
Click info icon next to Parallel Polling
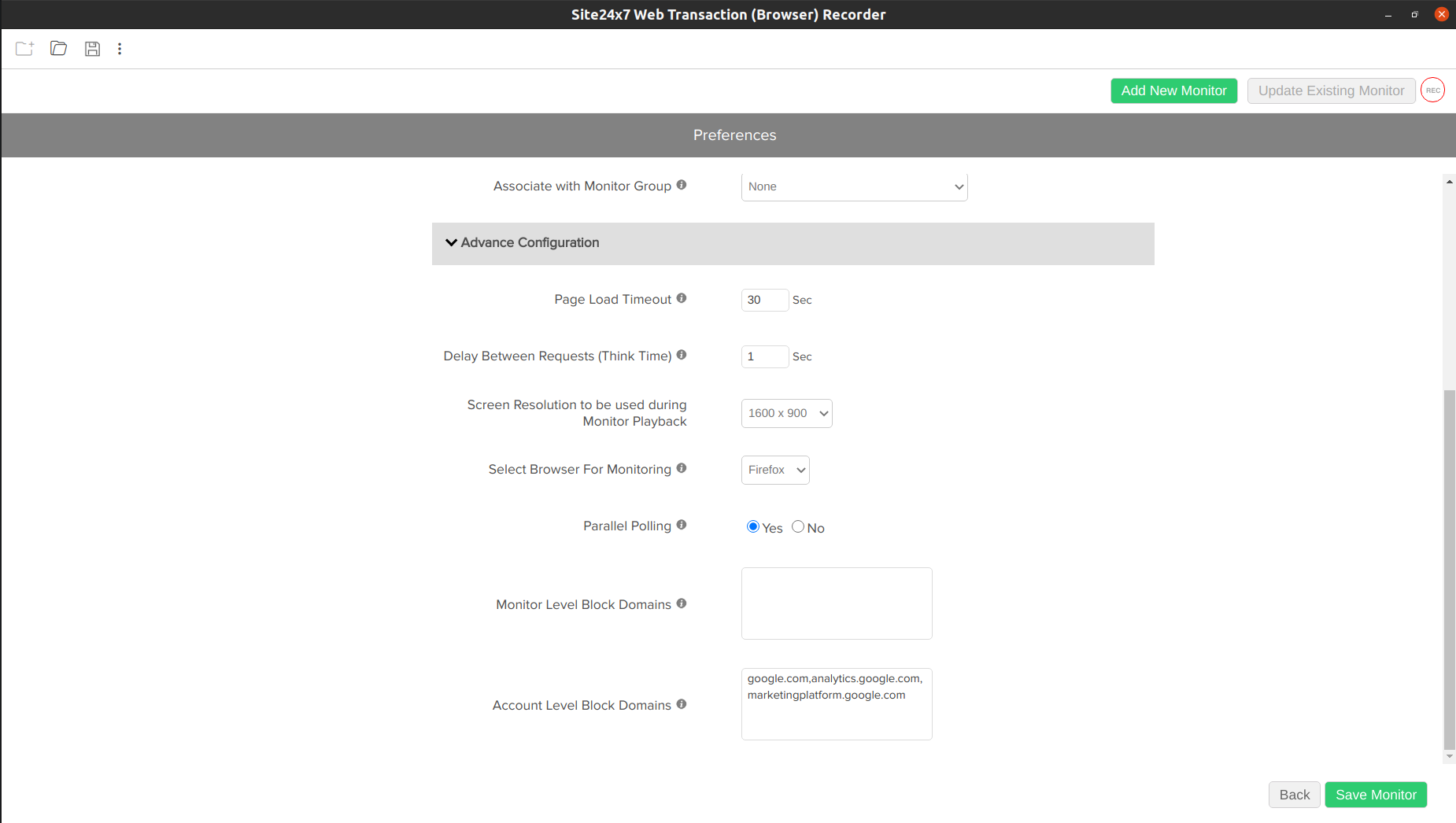(682, 525)
